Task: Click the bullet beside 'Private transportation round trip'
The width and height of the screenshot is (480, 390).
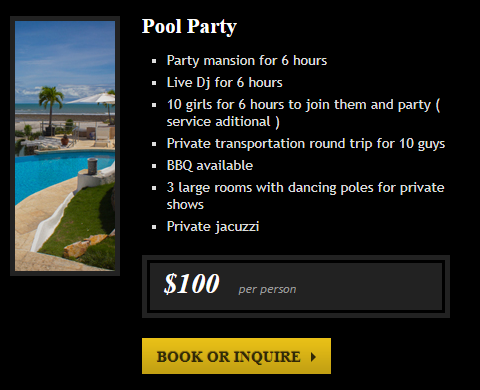Action: click(x=154, y=144)
